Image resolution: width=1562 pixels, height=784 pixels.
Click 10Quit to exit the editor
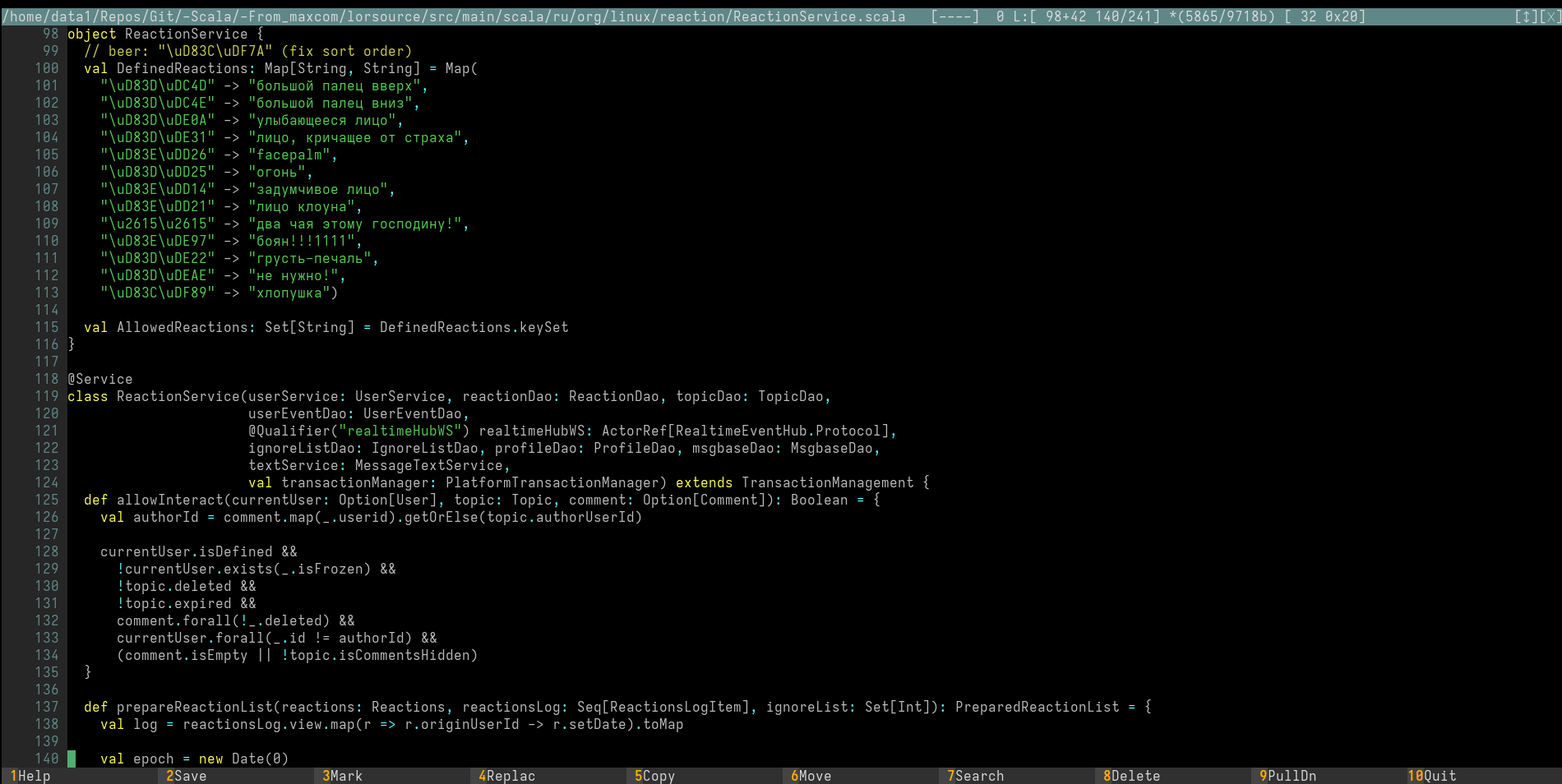1431,776
